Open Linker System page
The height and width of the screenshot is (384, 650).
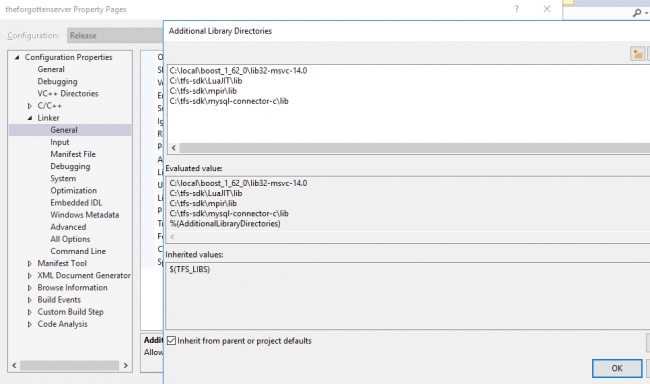pos(63,178)
